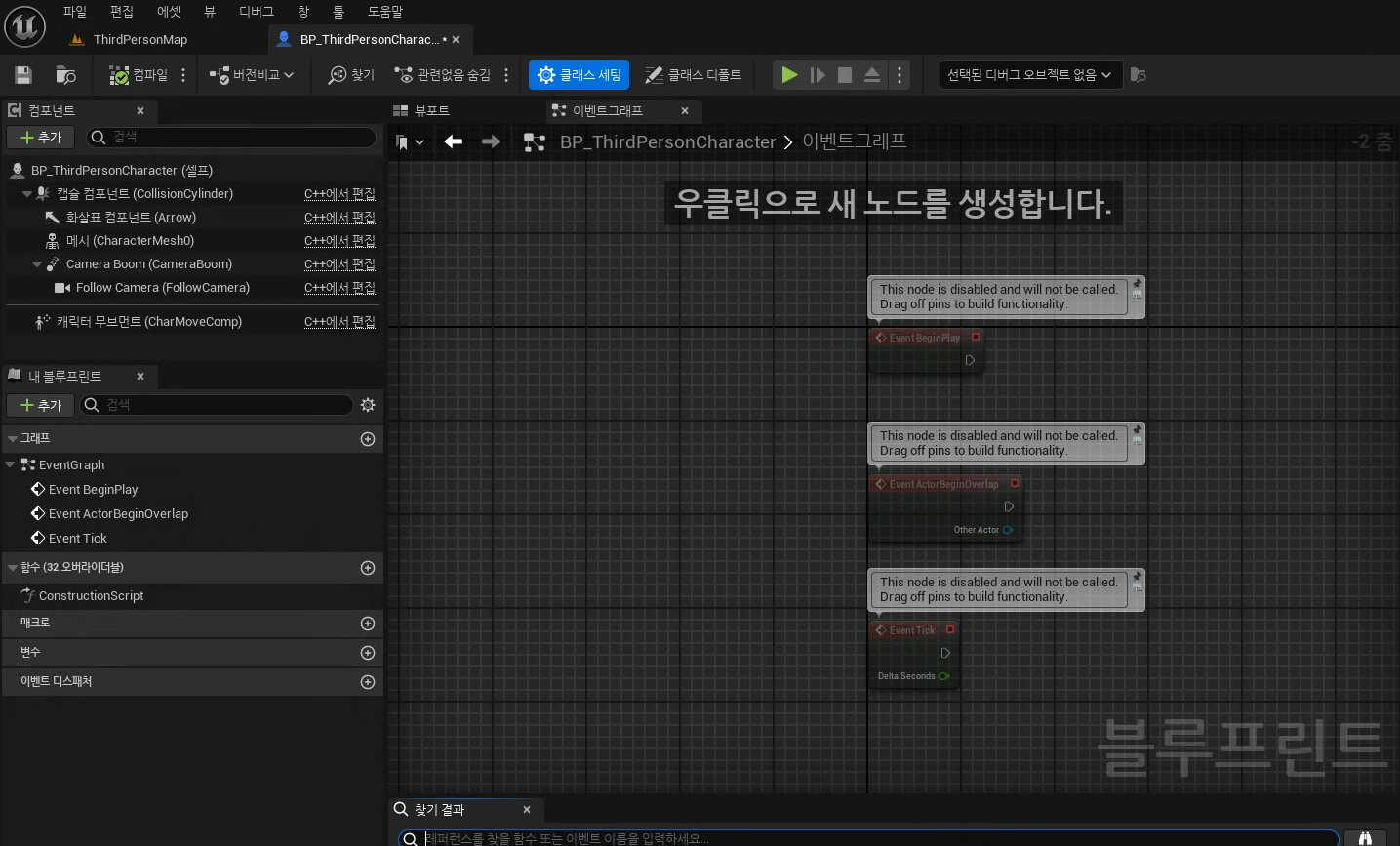Open hide unrelated options three-dot menu
The image size is (1400, 846).
tap(506, 75)
